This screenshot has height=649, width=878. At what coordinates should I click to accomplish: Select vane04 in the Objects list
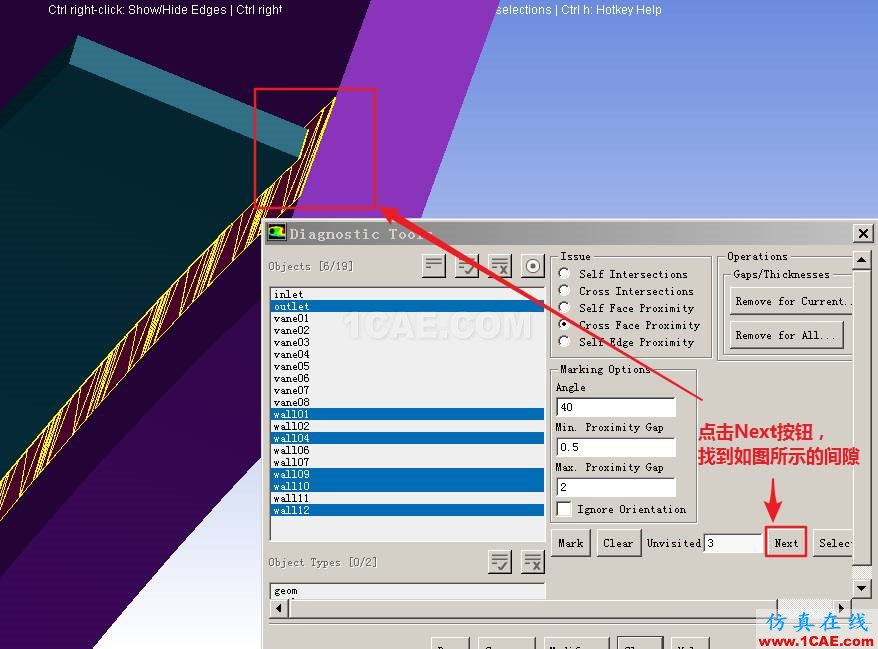click(407, 354)
